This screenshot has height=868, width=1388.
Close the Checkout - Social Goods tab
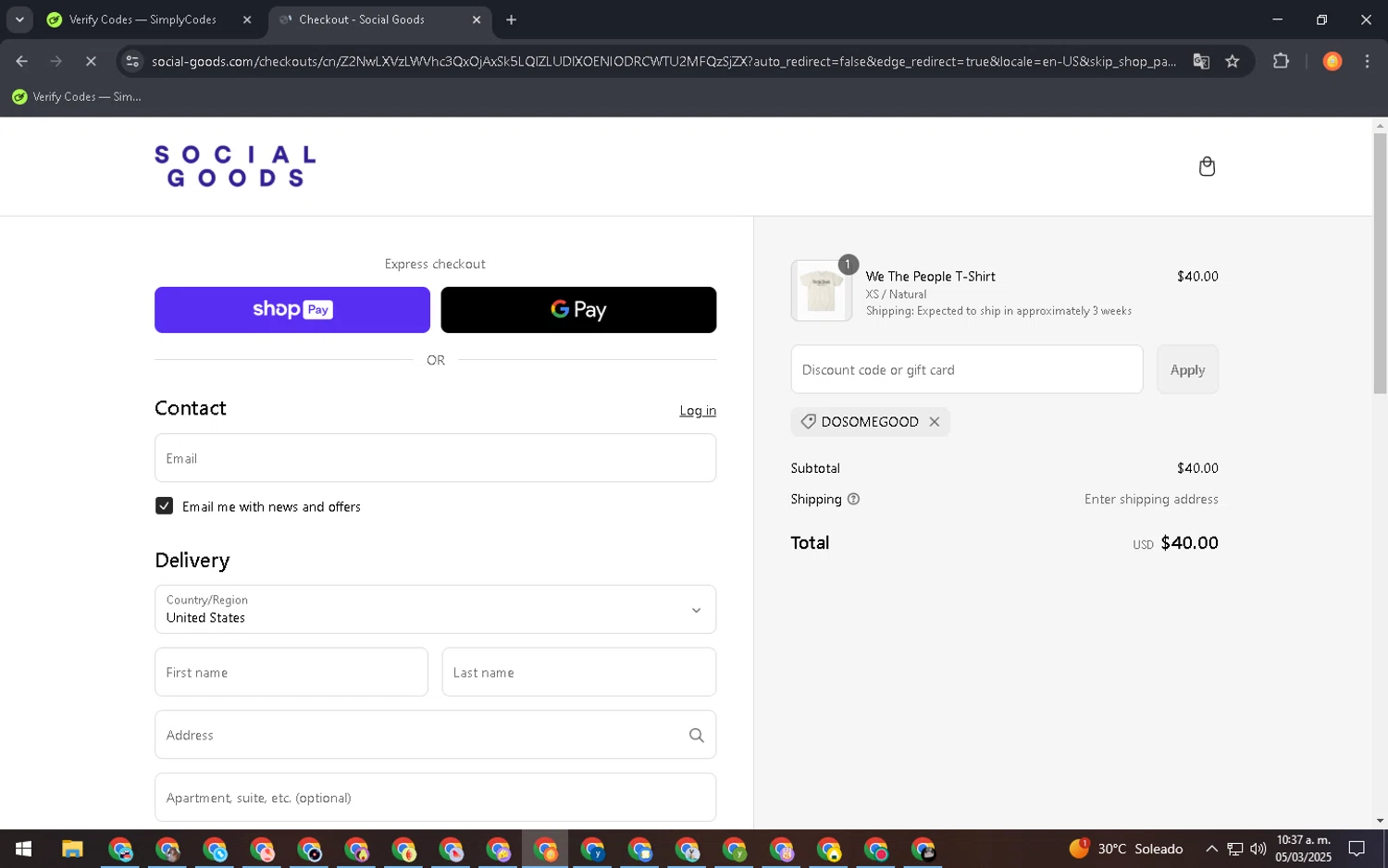pos(477,19)
